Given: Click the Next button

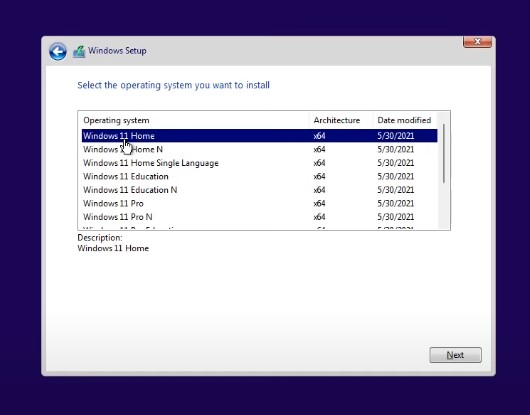Looking at the screenshot, I should click(x=455, y=355).
